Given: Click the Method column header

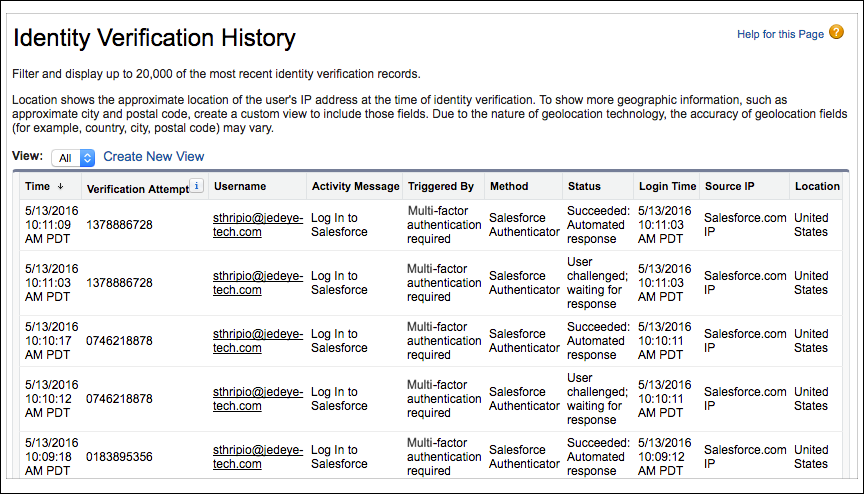Looking at the screenshot, I should pos(509,186).
